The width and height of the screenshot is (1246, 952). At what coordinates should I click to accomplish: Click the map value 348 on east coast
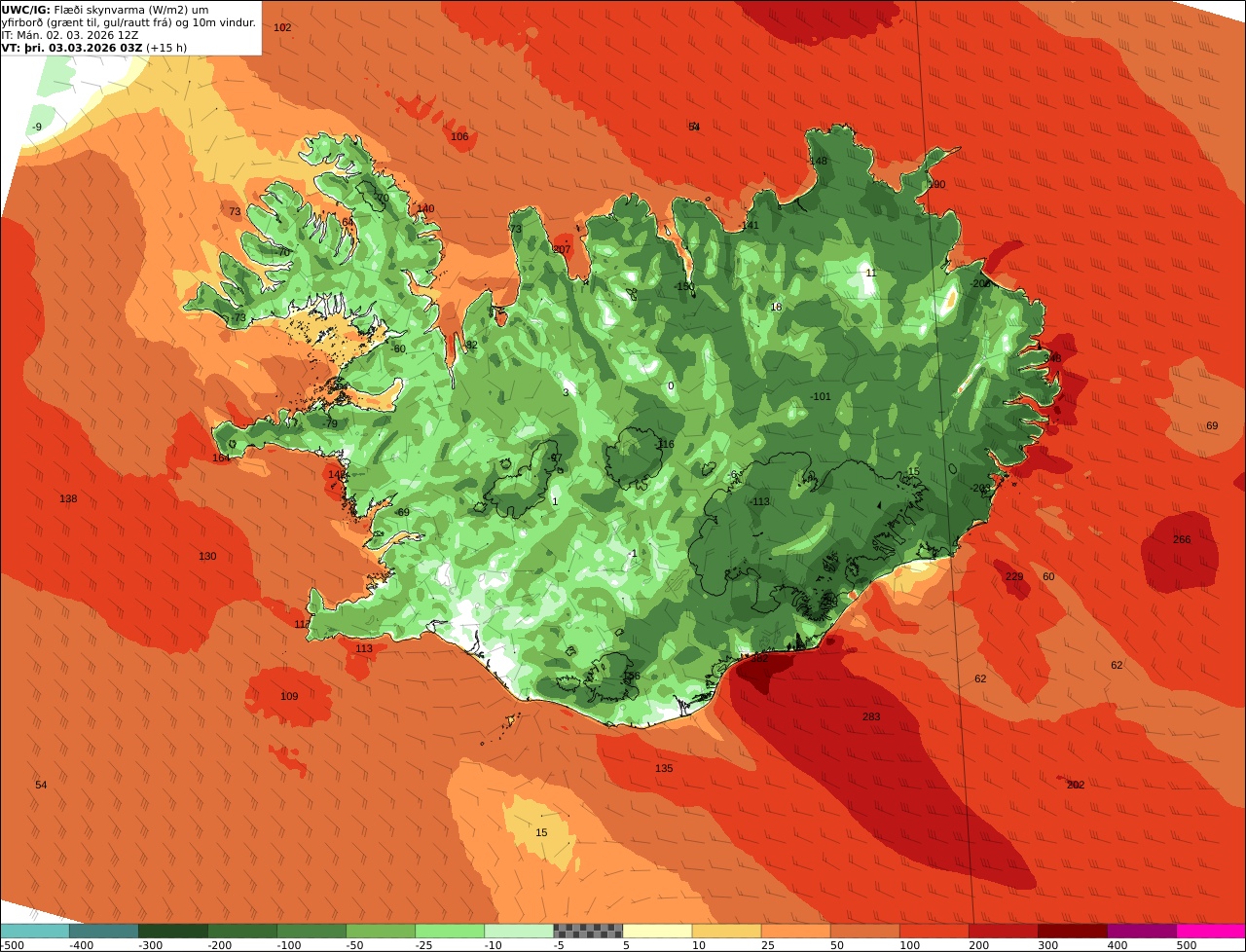coord(1052,358)
